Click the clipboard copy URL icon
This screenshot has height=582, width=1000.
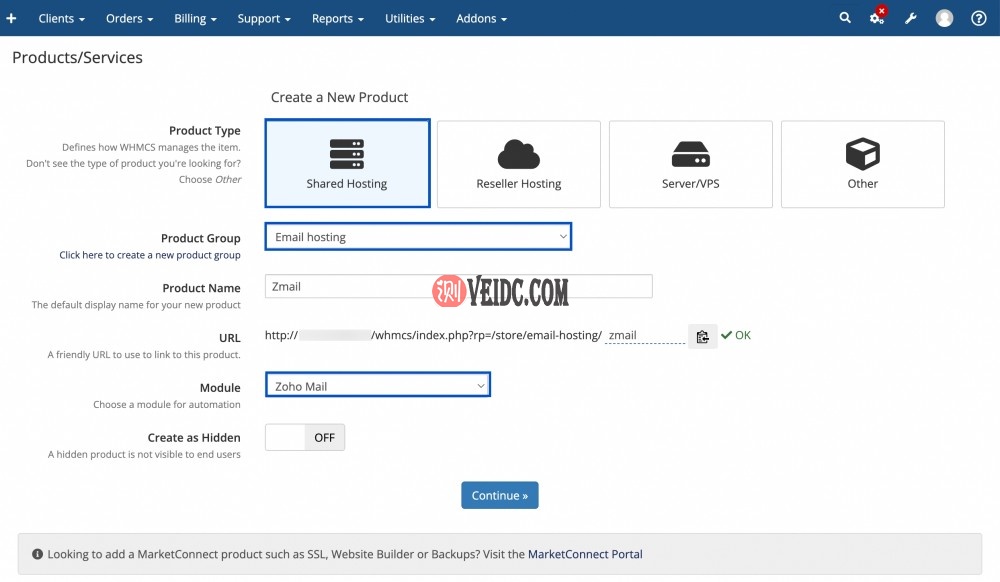pos(702,336)
